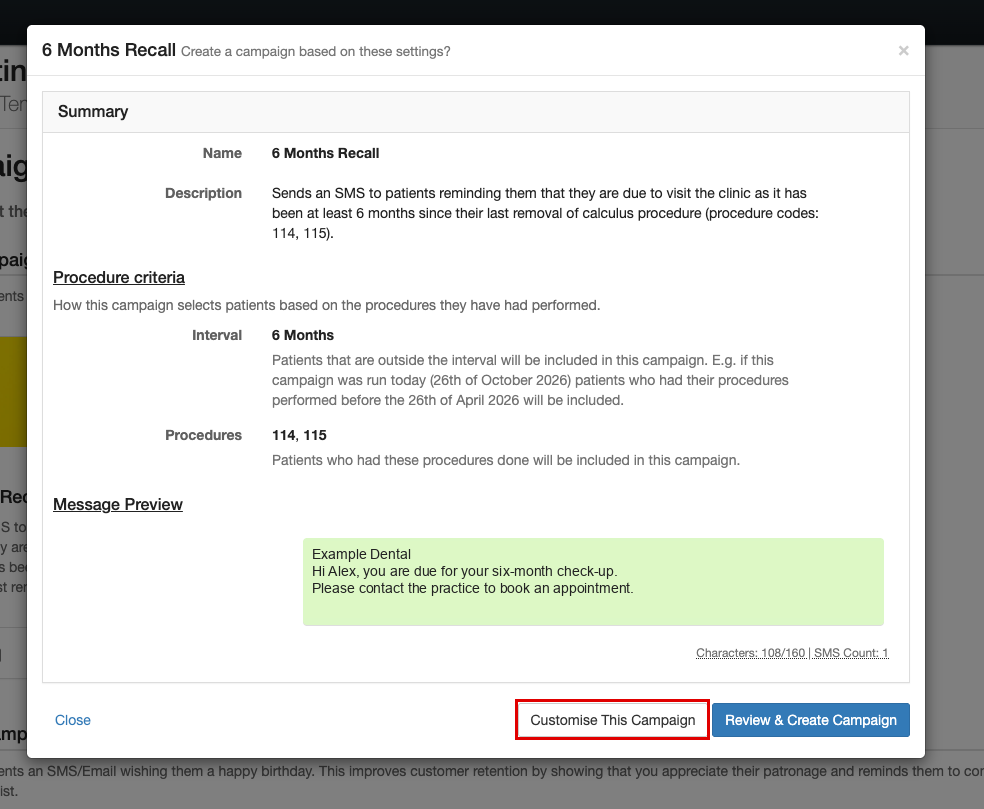
Task: Click the 'Interval' field label
Action: [x=217, y=335]
